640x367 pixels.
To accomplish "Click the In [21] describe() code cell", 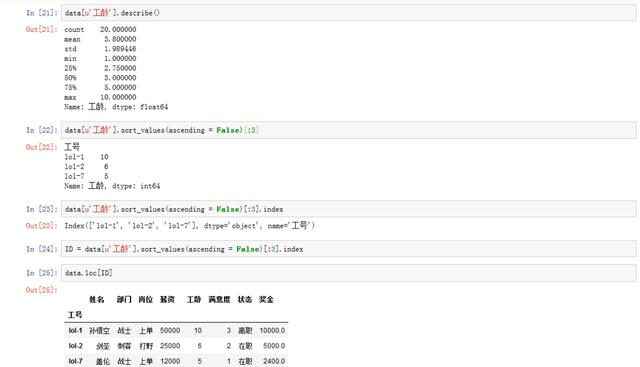I will pyautogui.click(x=348, y=13).
